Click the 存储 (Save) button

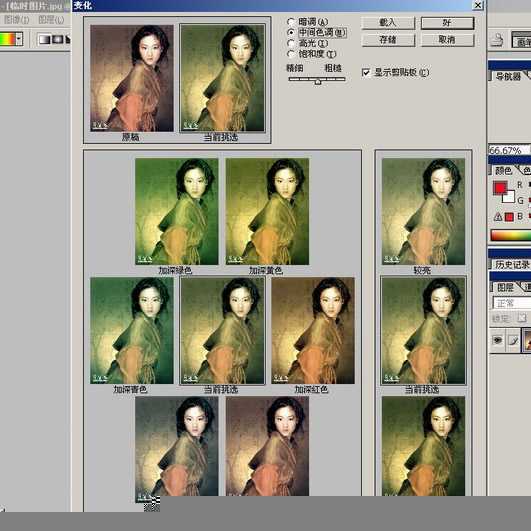click(x=388, y=40)
